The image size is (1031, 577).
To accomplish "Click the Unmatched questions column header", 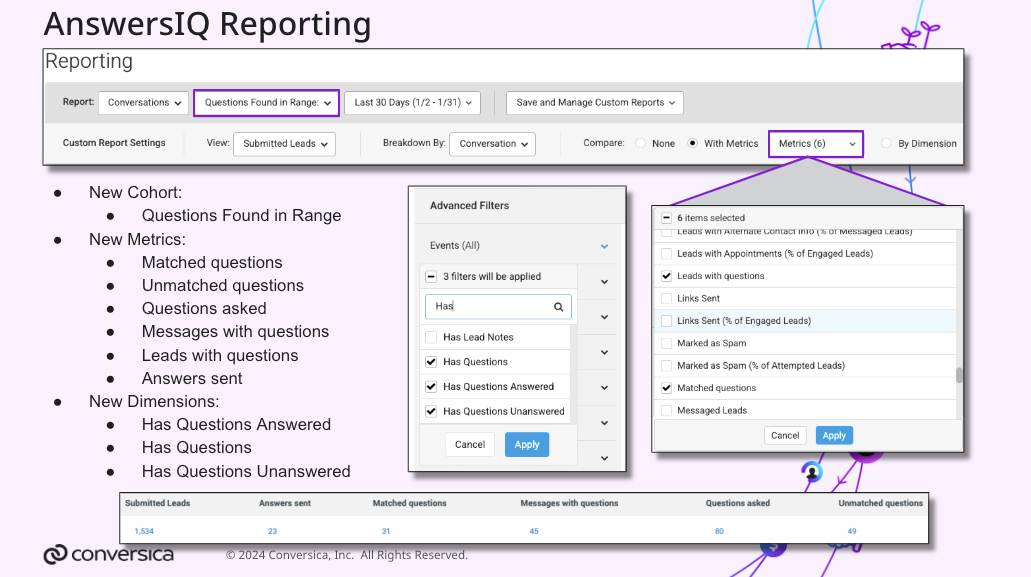I will pyautogui.click(x=880, y=503).
